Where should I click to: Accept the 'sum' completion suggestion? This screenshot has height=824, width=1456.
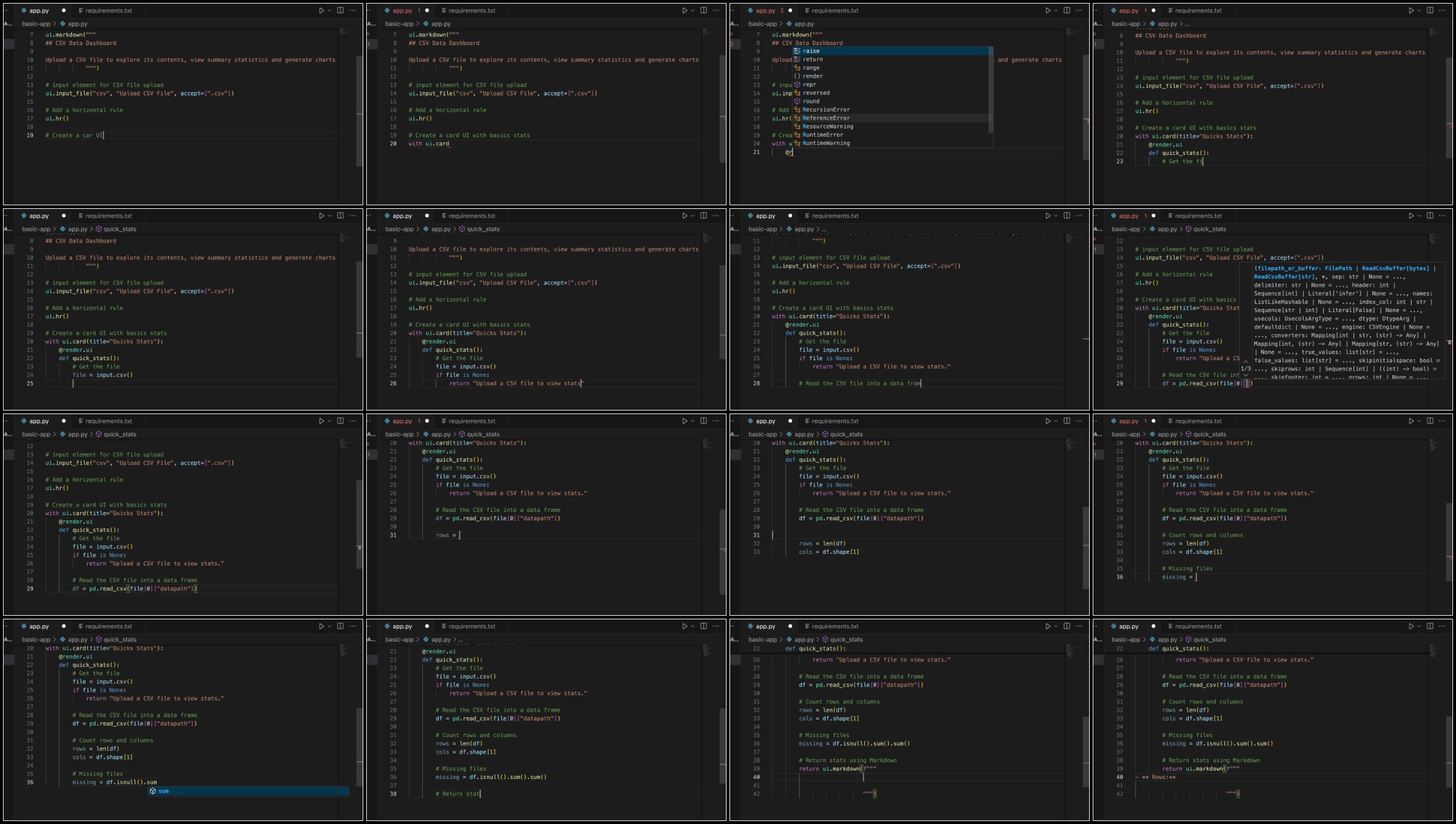point(249,791)
